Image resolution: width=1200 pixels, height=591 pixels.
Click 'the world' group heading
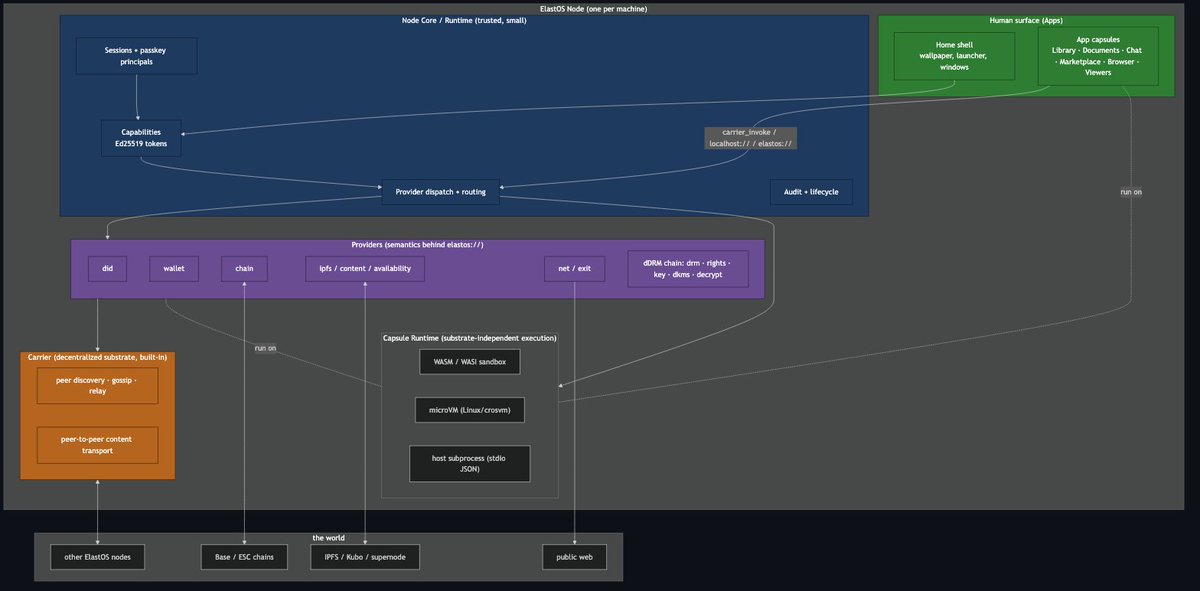coord(329,538)
